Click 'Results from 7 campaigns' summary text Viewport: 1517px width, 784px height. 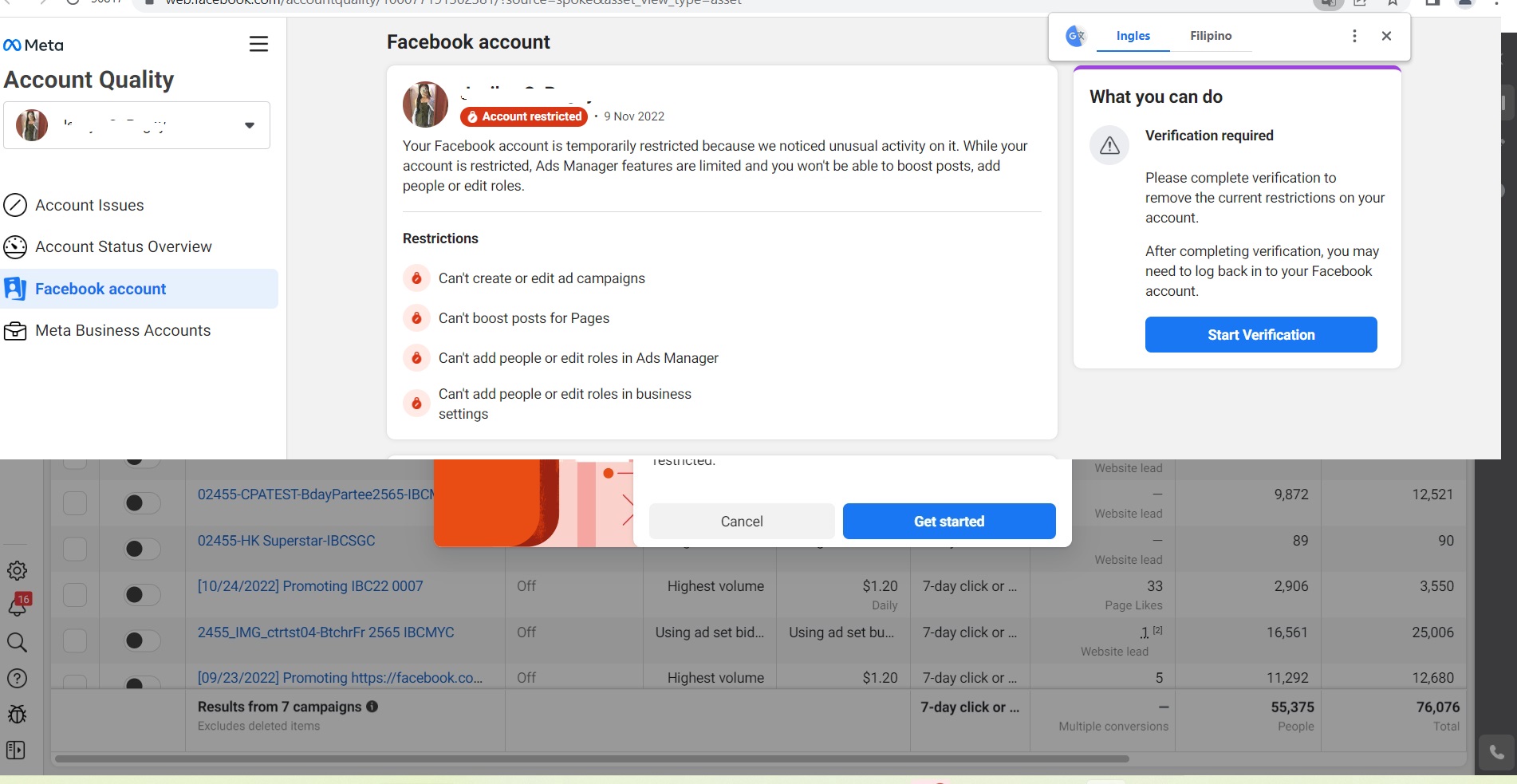pos(279,707)
